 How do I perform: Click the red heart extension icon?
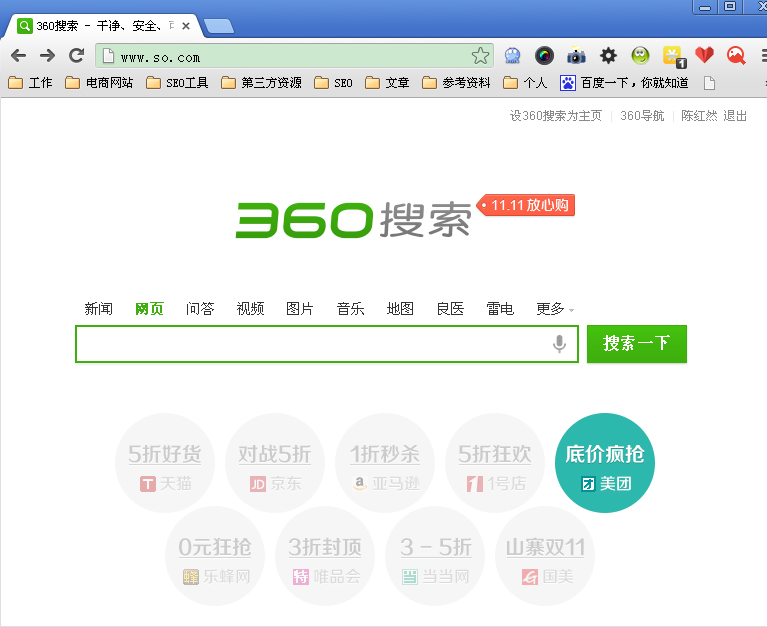pyautogui.click(x=704, y=55)
